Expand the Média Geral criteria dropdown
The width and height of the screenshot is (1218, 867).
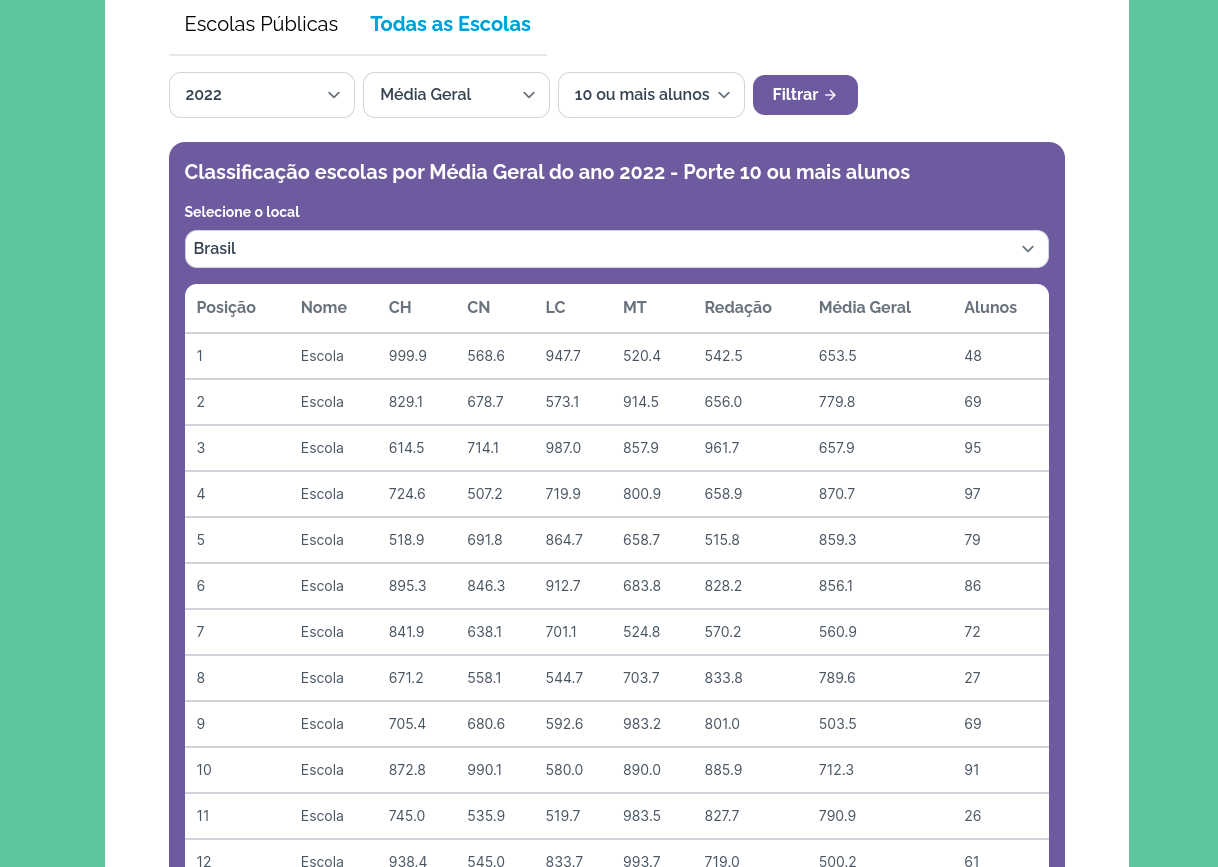[x=456, y=95]
